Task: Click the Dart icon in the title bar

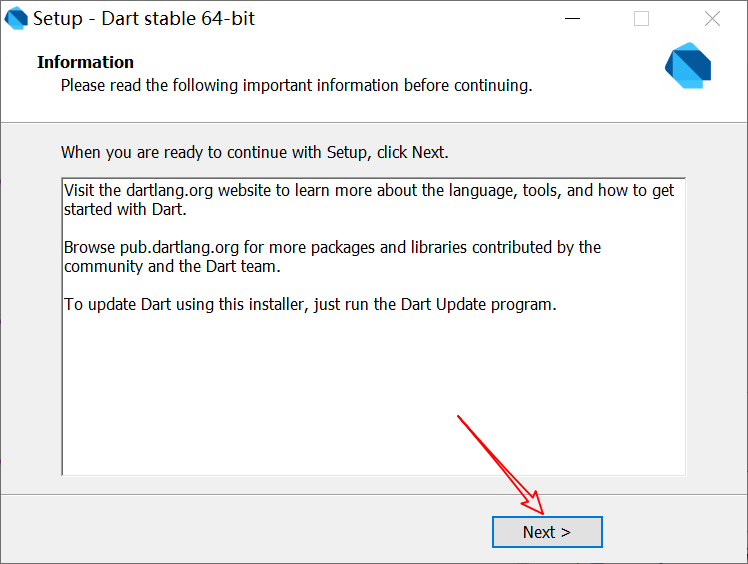Action: [16, 19]
